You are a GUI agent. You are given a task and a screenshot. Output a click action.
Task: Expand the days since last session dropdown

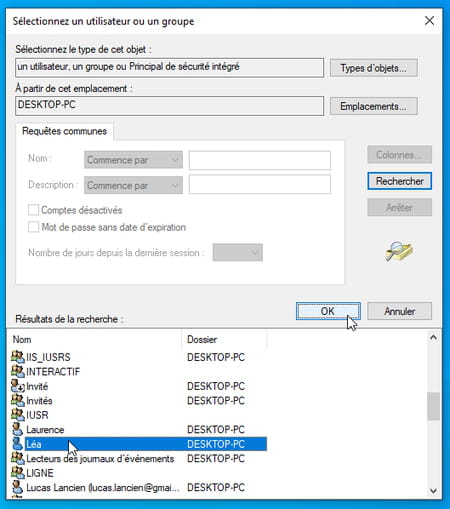[238, 252]
